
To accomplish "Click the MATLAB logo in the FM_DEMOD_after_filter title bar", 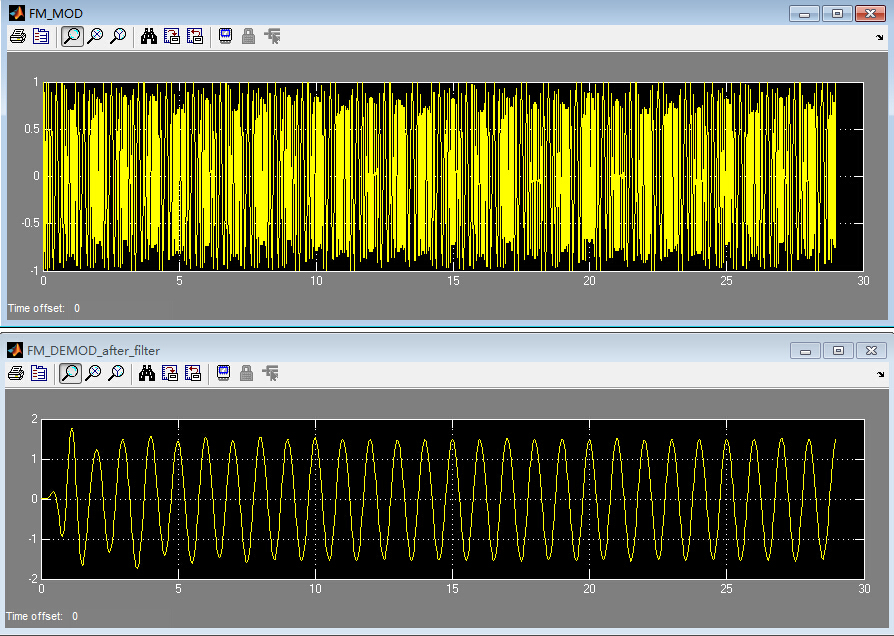I will (x=15, y=350).
